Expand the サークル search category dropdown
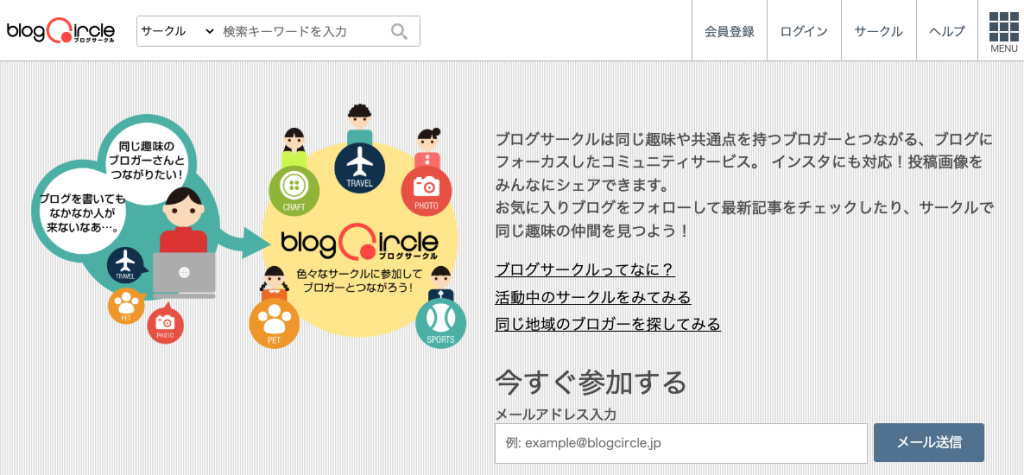Image resolution: width=1024 pixels, height=475 pixels. [178, 31]
